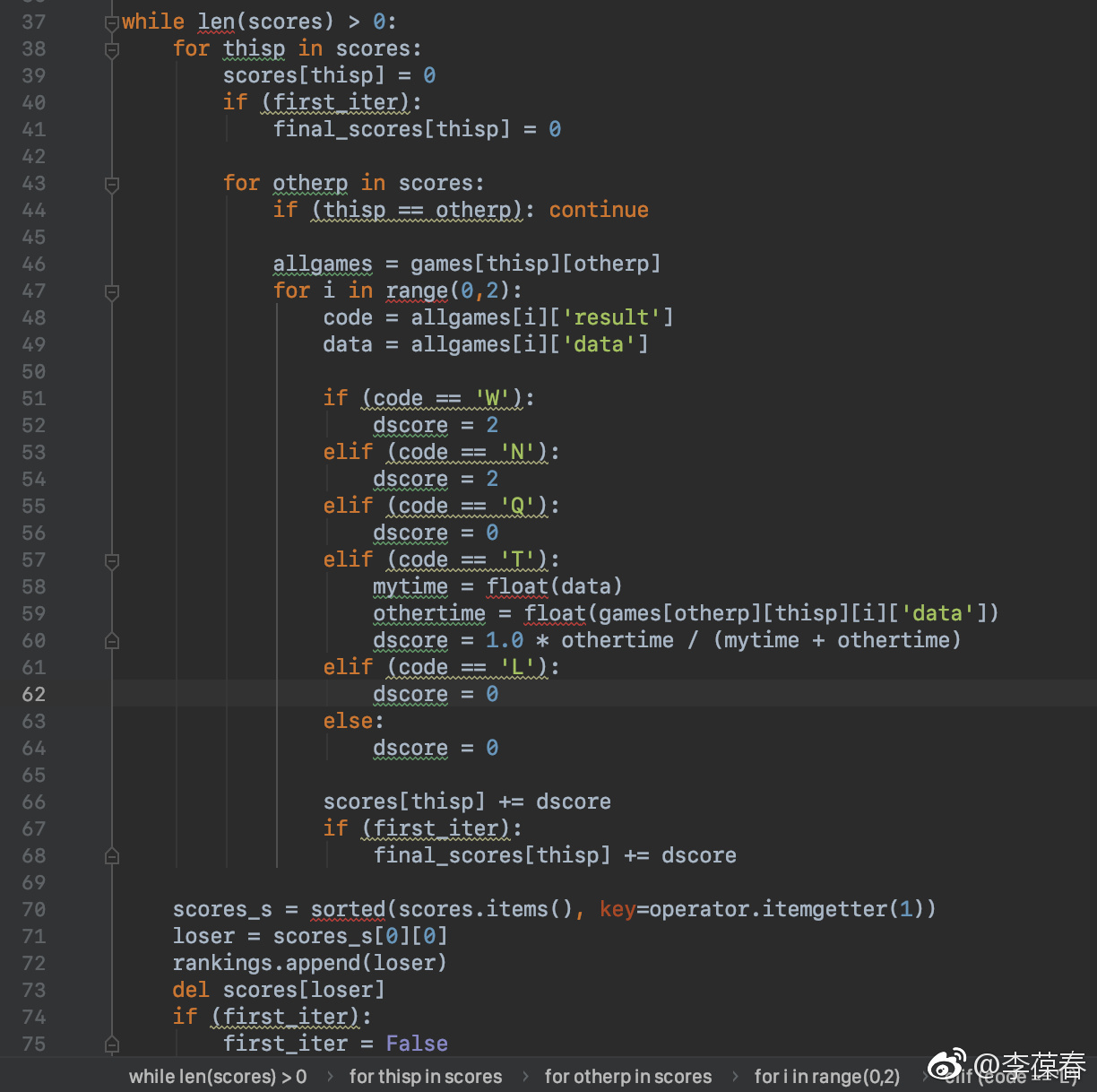Click the 'False' value on line 75
1097x1092 pixels.
417,1044
